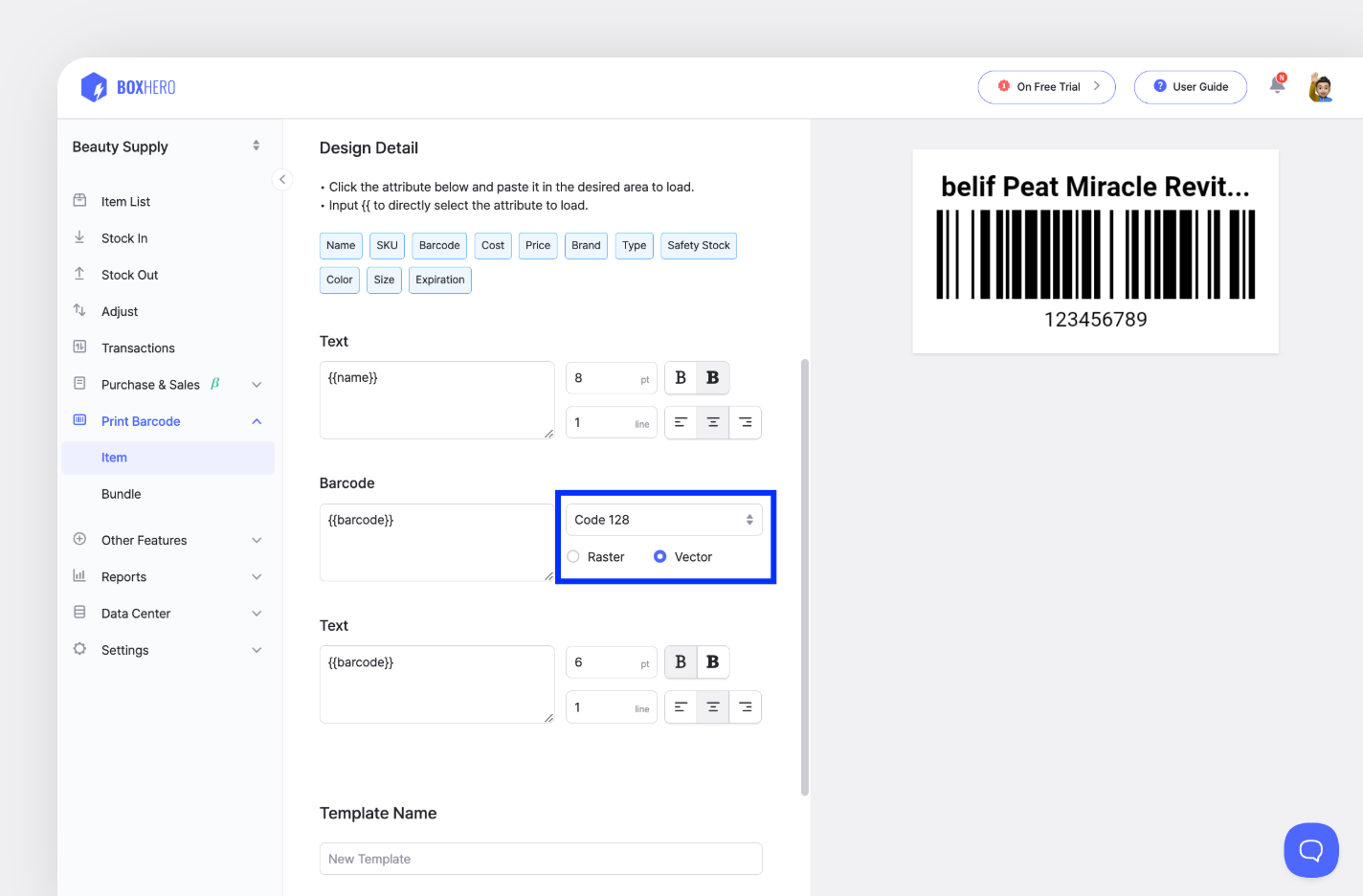Open the chat support bubble
1363x896 pixels.
click(x=1311, y=850)
